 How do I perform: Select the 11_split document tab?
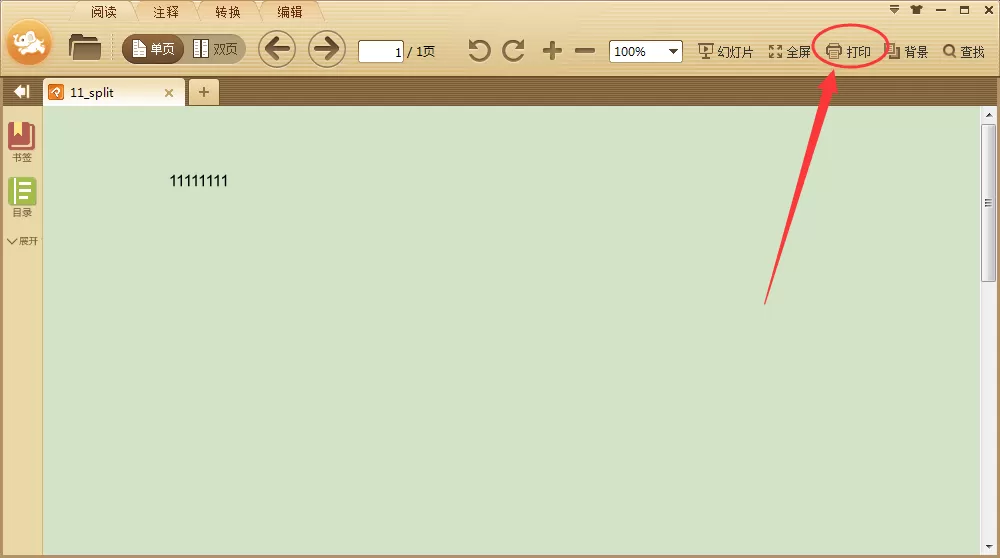point(114,92)
